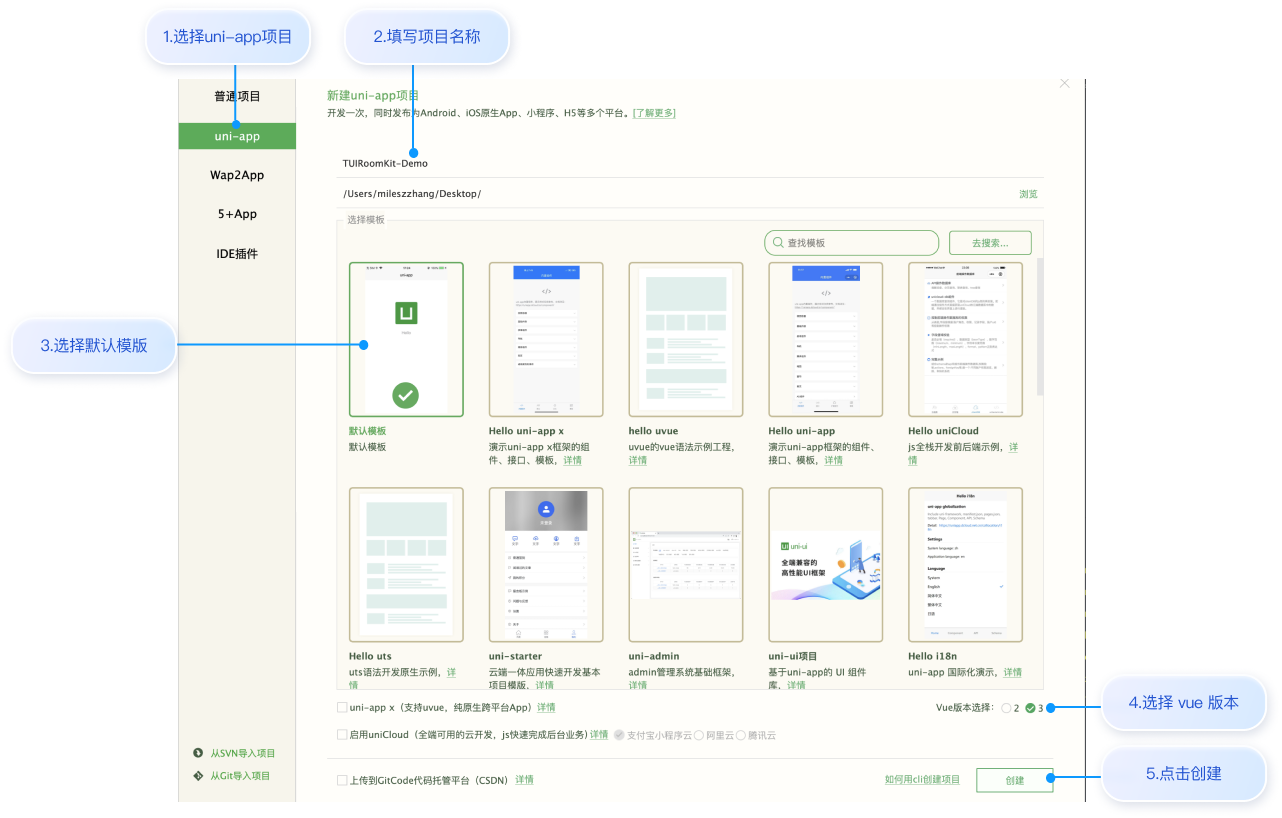
Task: Select the uni-starter template thumbnail
Action: [x=546, y=564]
